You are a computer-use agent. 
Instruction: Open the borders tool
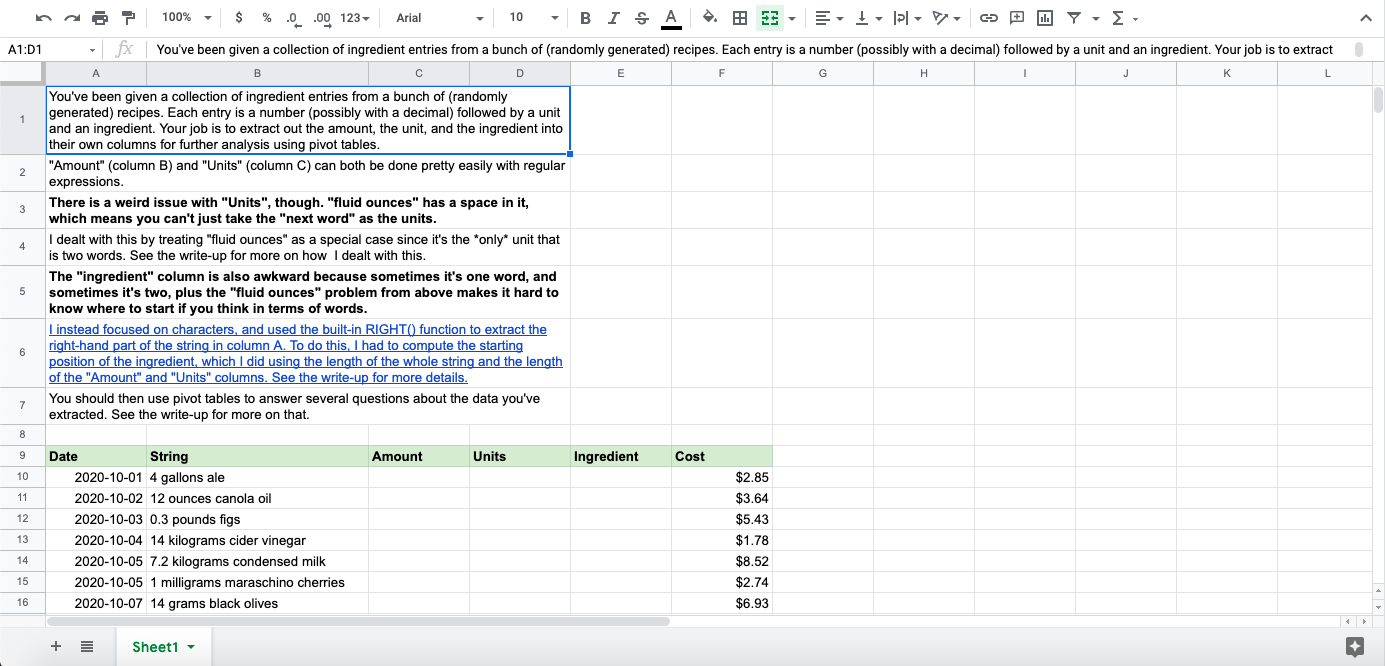point(740,18)
